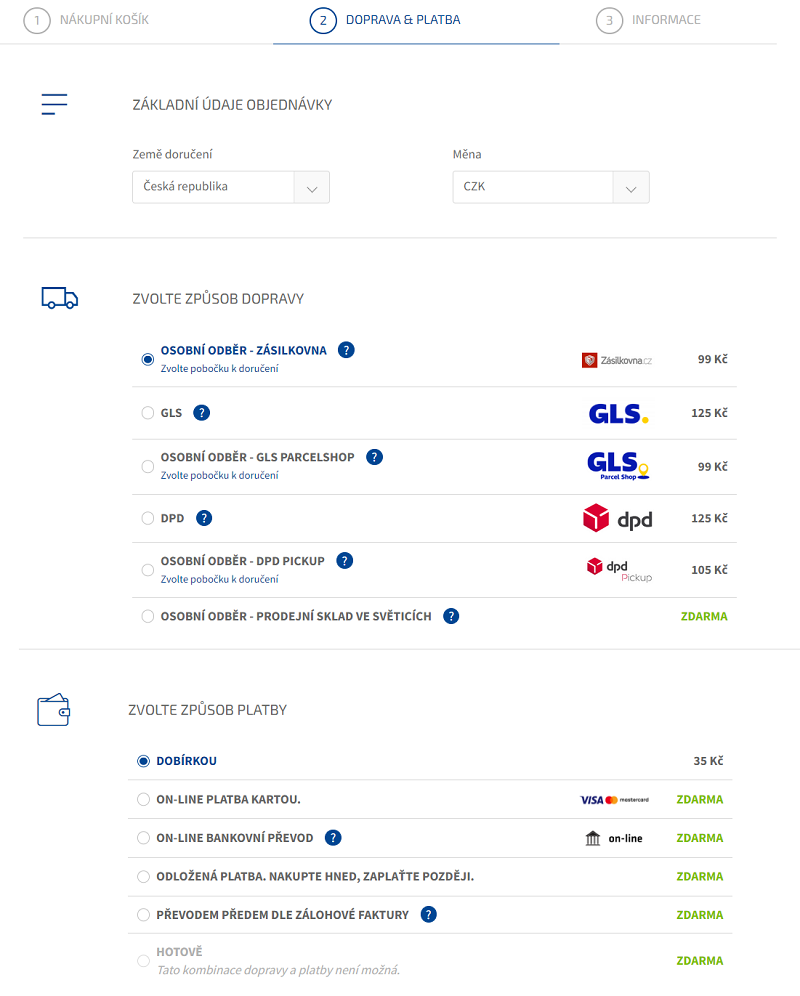This screenshot has height=996, width=800.
Task: Select On-line platba kartou radio button
Action: [x=143, y=800]
